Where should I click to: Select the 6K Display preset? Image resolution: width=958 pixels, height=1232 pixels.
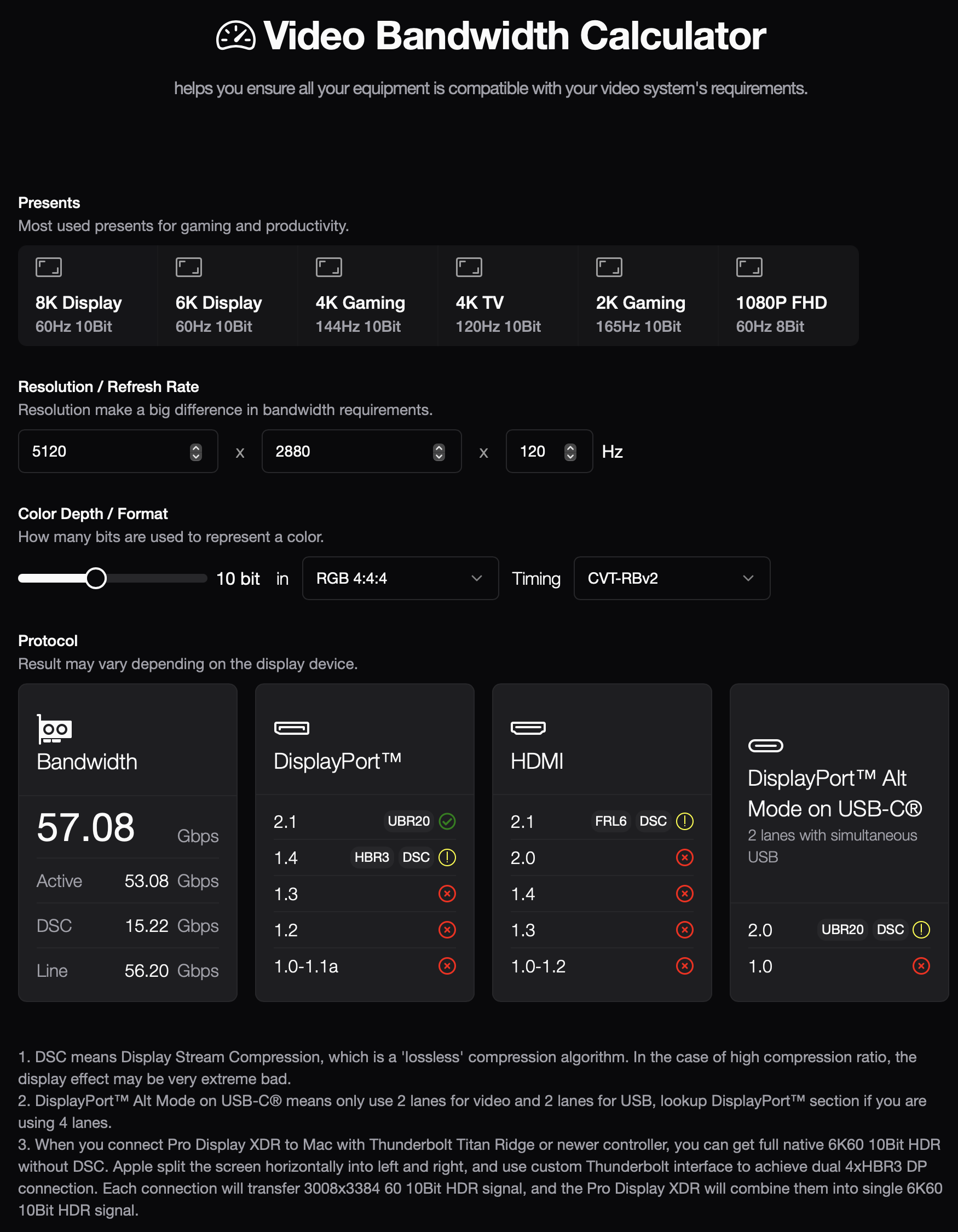click(227, 296)
